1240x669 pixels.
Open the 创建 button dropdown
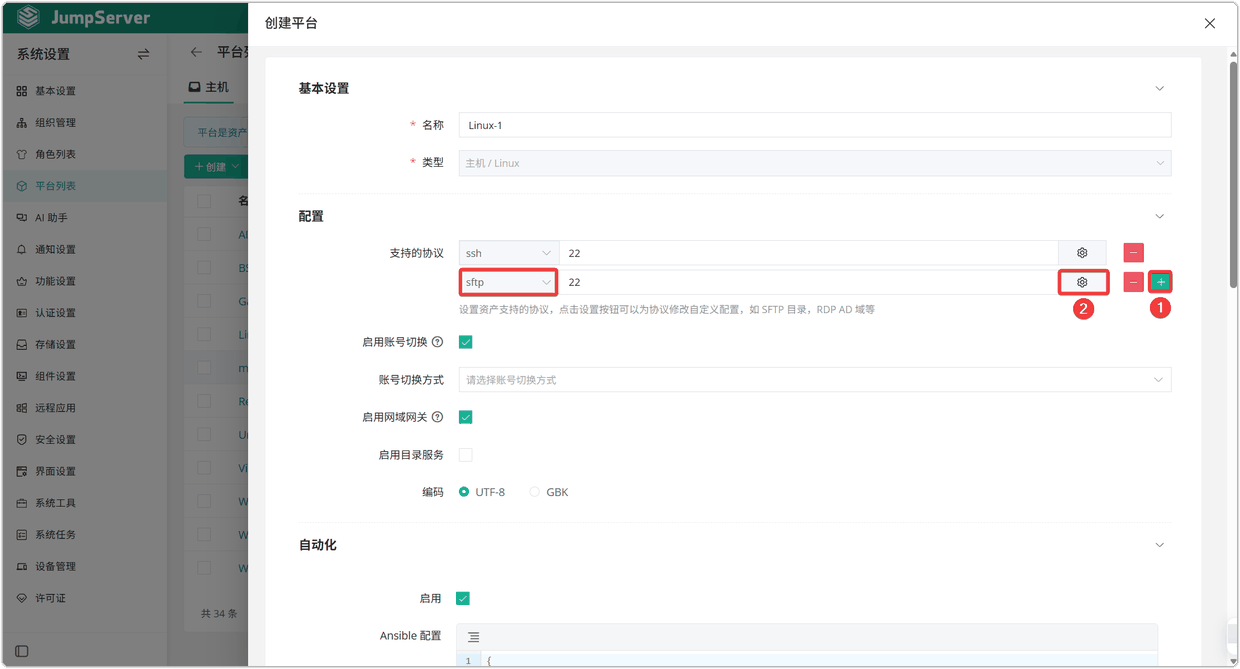(x=217, y=167)
